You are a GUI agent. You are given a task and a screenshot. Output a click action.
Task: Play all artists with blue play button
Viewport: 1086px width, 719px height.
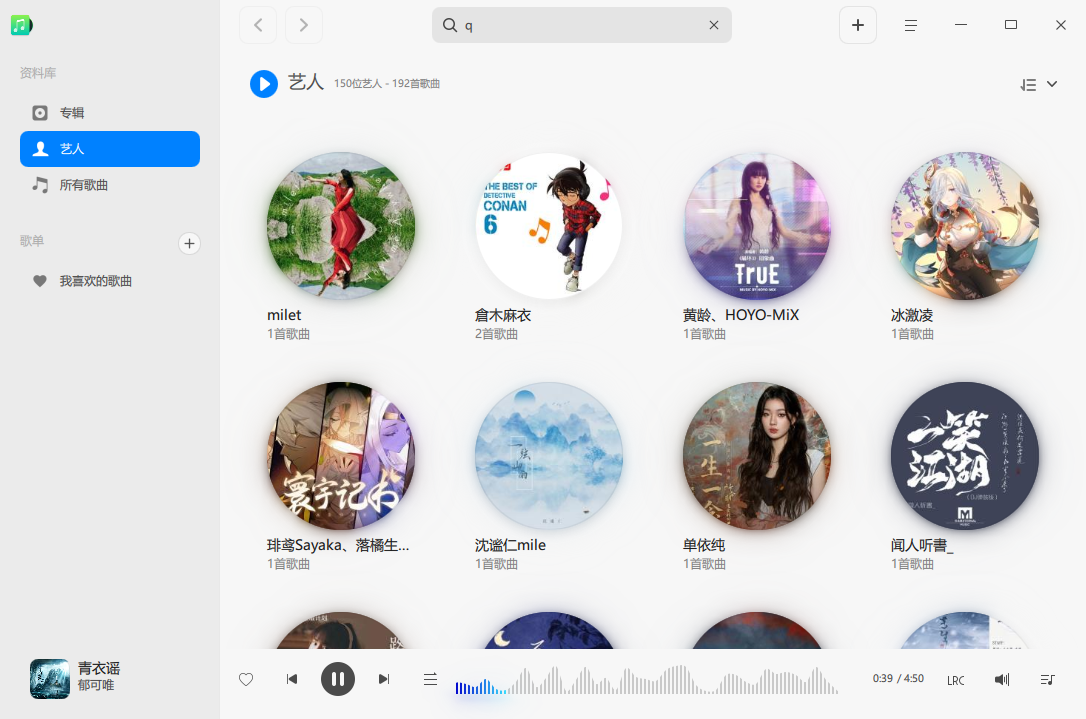[264, 84]
